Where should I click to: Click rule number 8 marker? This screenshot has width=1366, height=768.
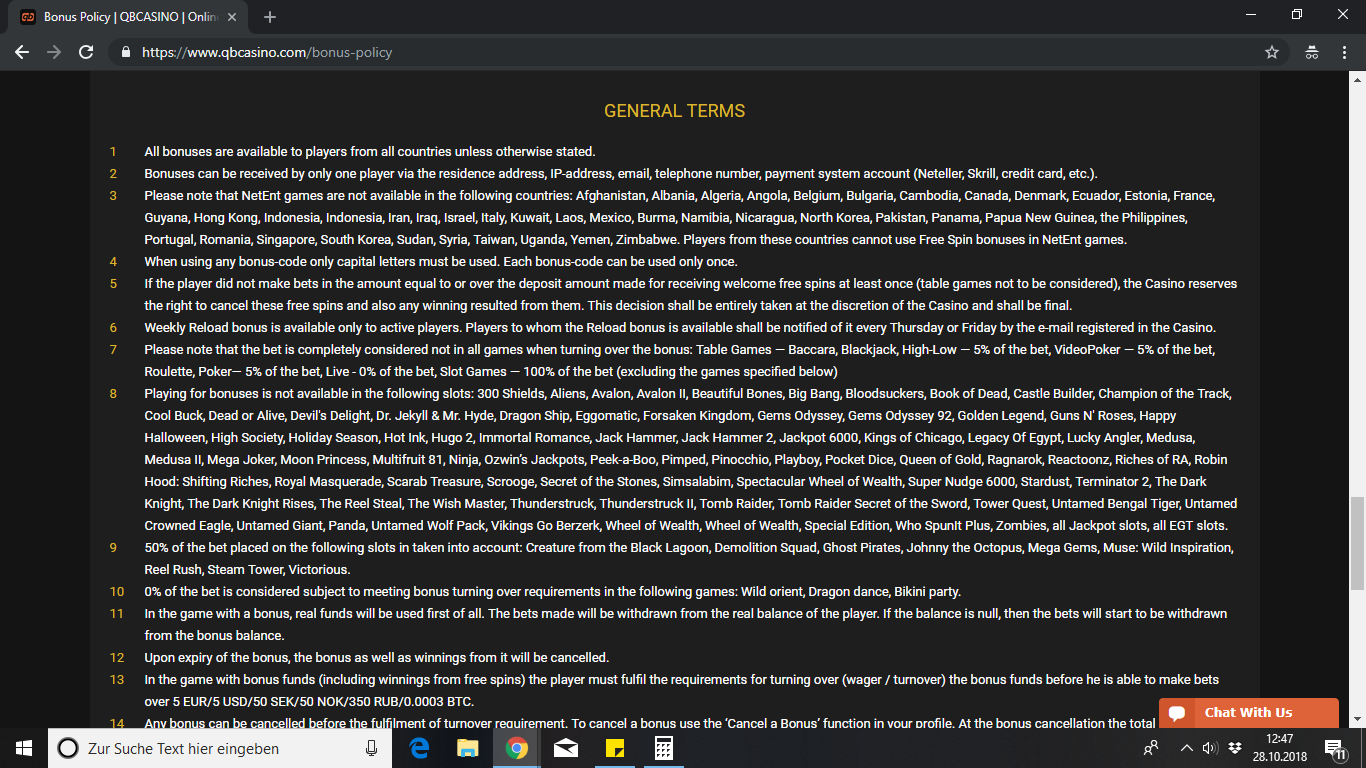coord(113,394)
